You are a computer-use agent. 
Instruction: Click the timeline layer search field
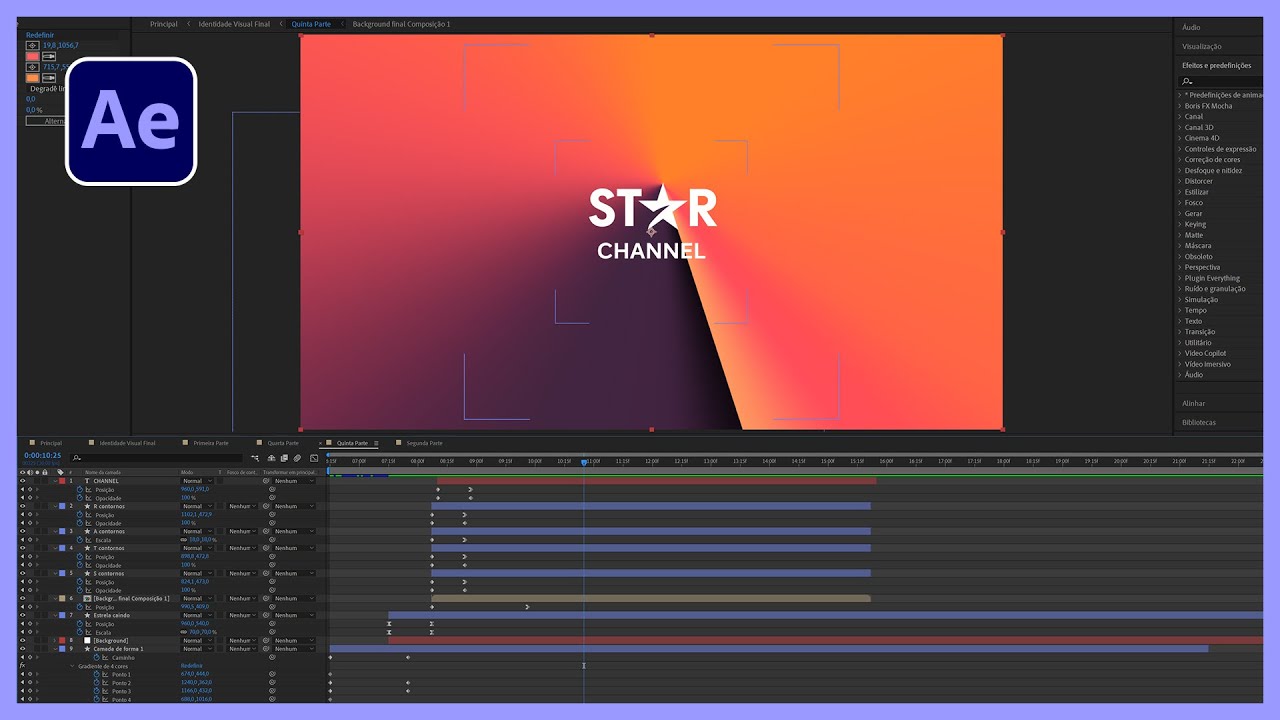pyautogui.click(x=155, y=458)
